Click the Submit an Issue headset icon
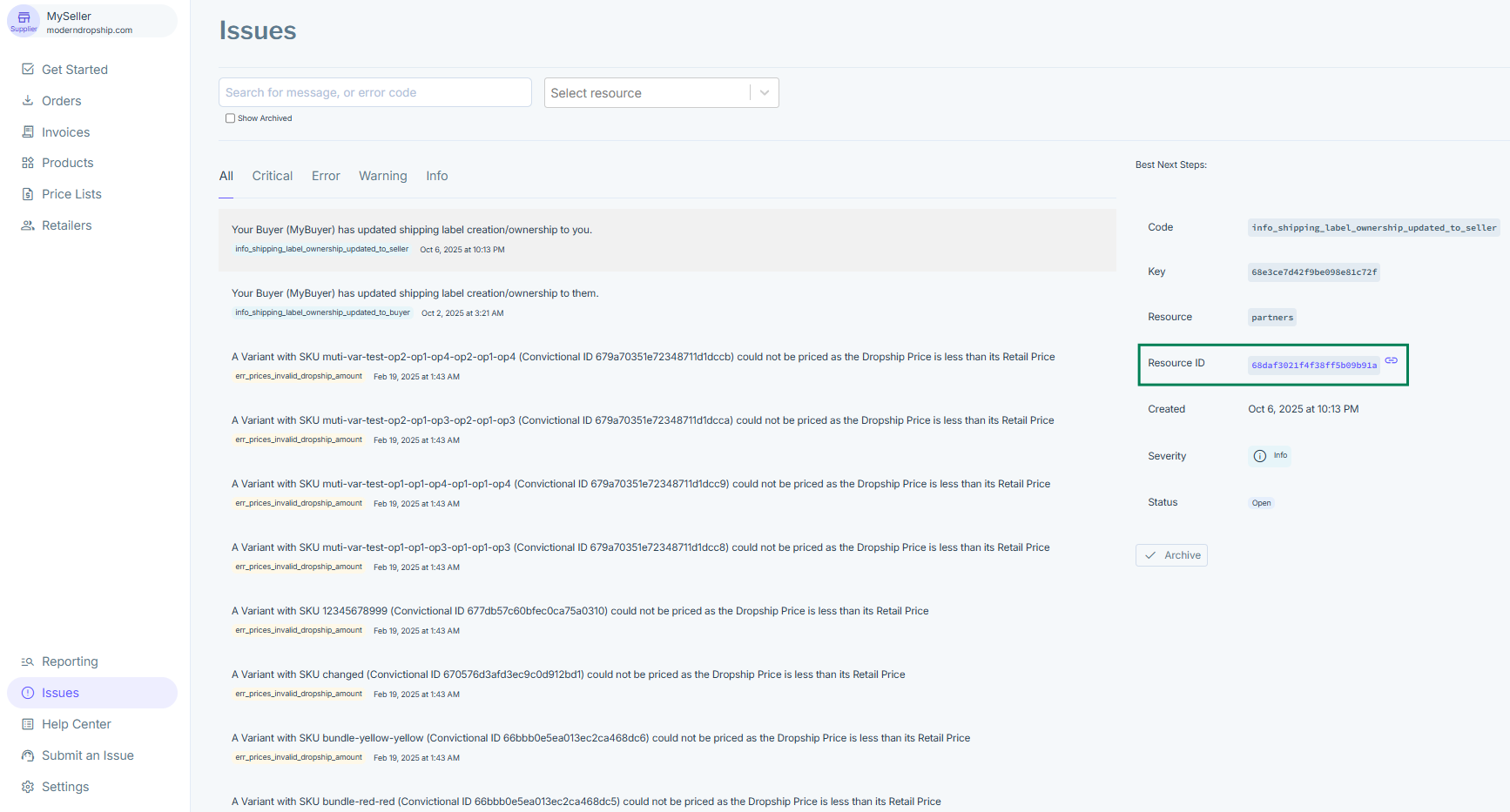Viewport: 1510px width, 812px height. pyautogui.click(x=28, y=755)
